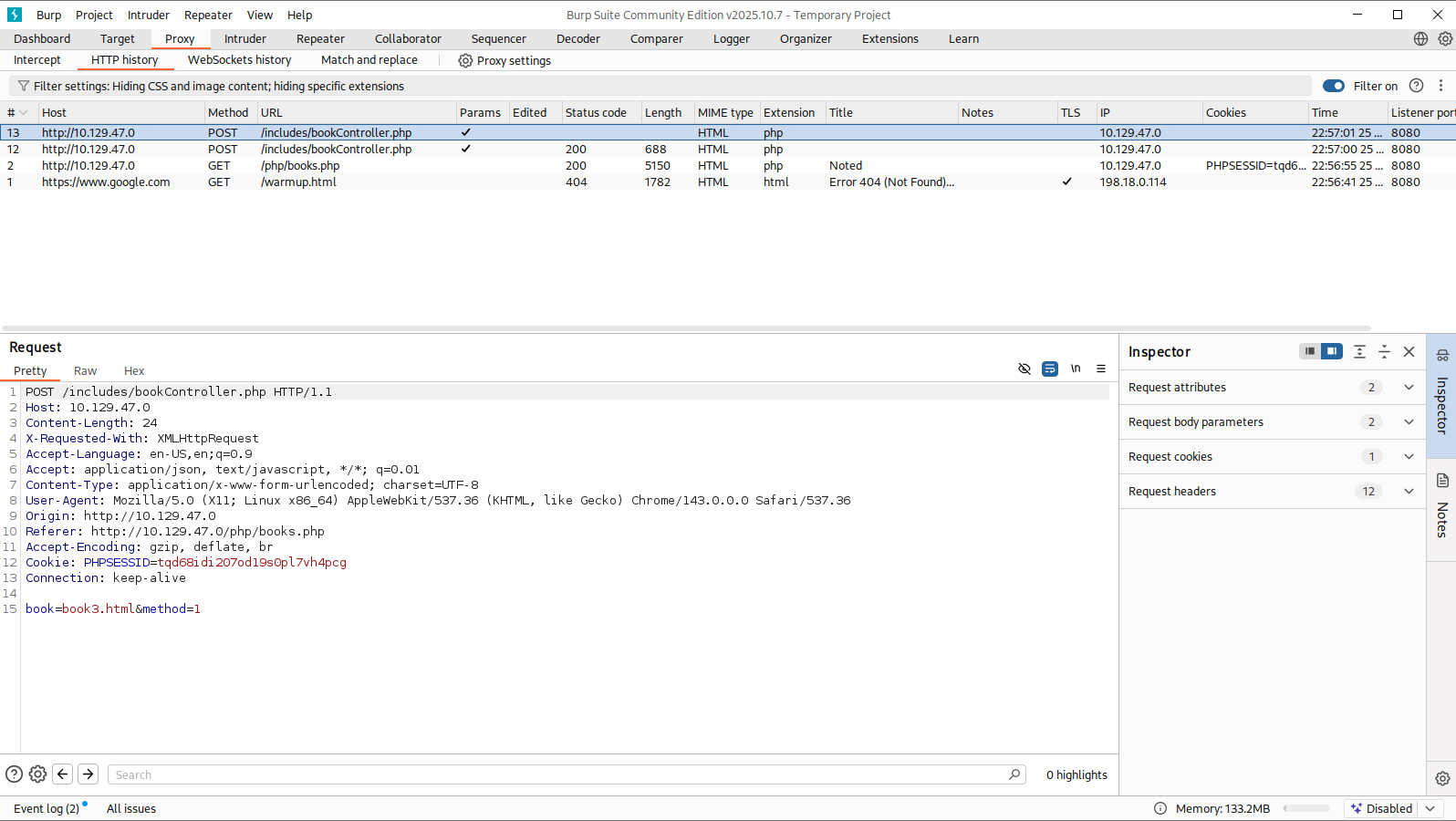The width and height of the screenshot is (1456, 821).
Task: Toggle the blue line-wrap icon in the Request toolbar
Action: (x=1050, y=369)
